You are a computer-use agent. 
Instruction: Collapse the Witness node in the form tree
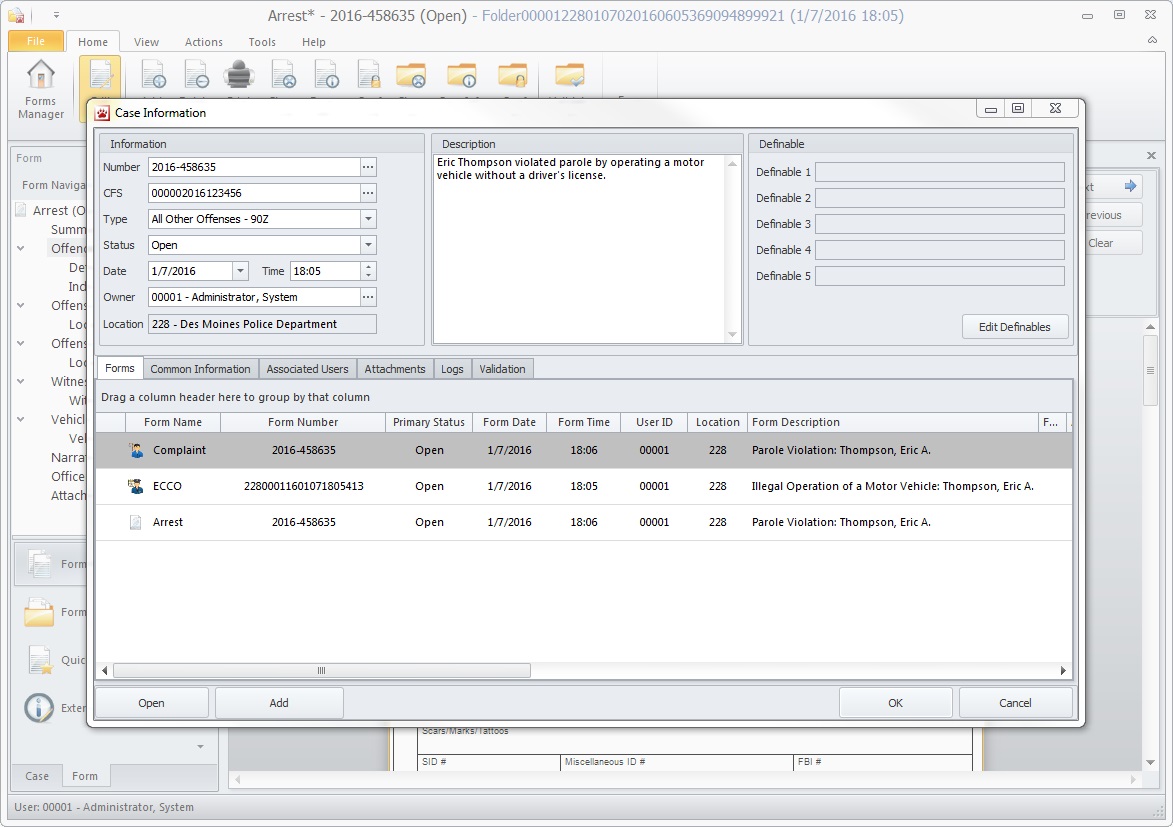pyautogui.click(x=21, y=381)
